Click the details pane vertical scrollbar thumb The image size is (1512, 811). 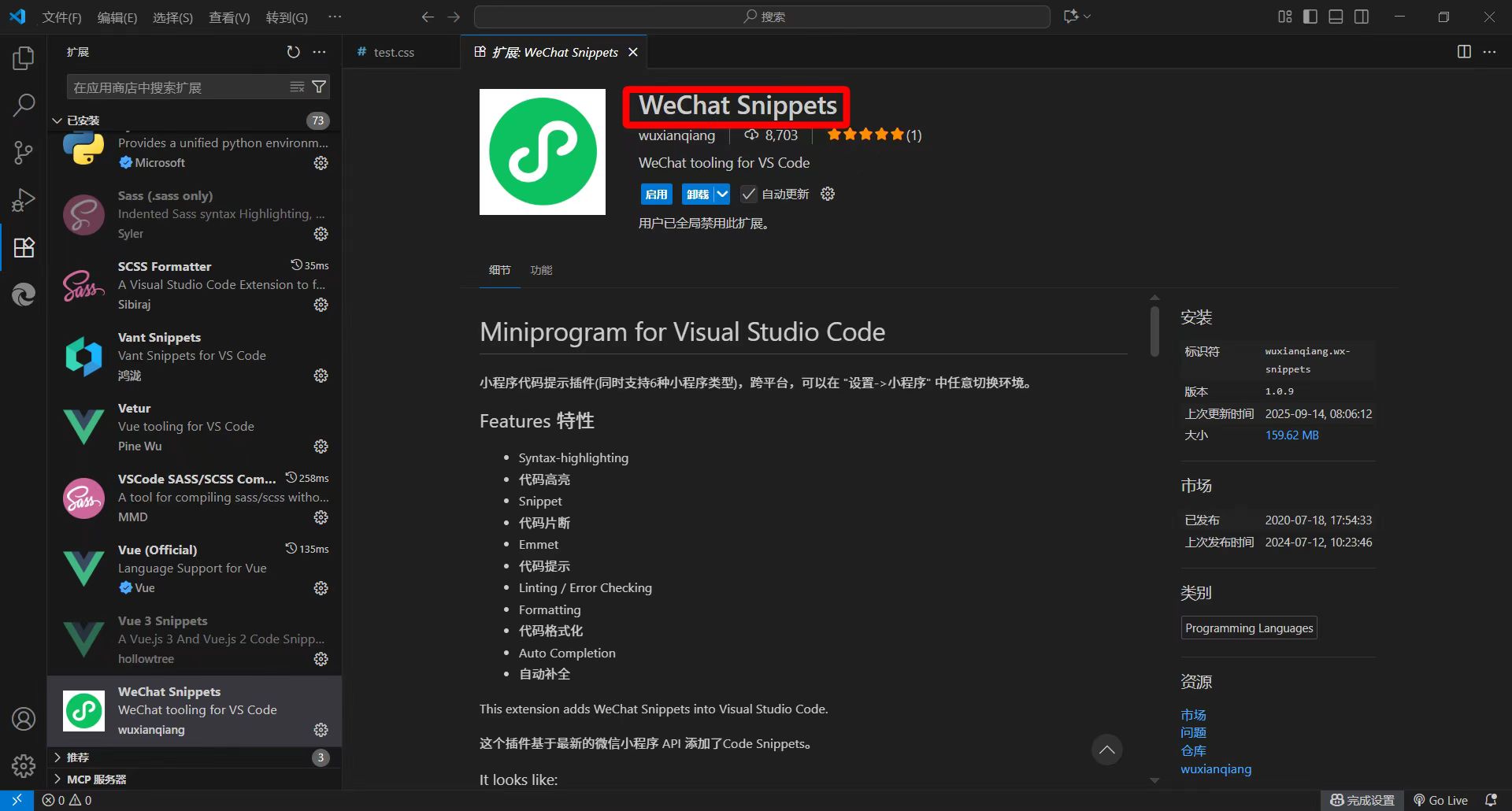point(1154,331)
